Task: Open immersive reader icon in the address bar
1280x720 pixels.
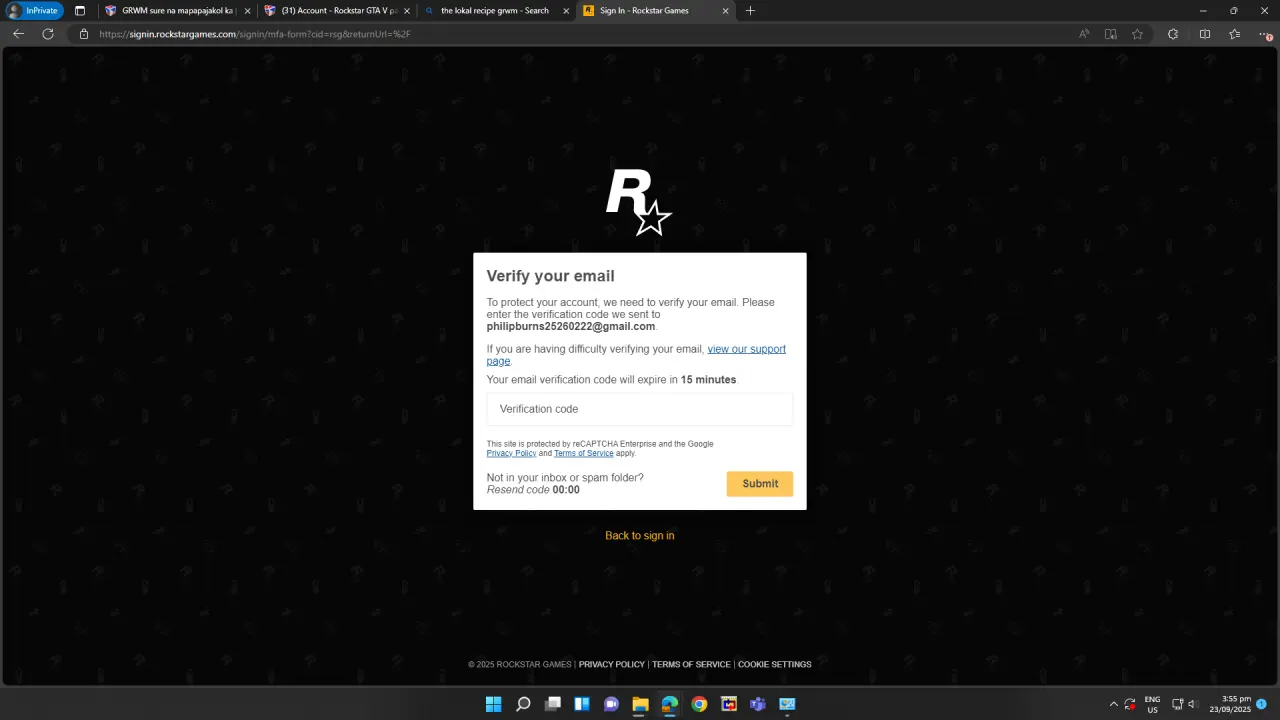Action: tap(1110, 34)
